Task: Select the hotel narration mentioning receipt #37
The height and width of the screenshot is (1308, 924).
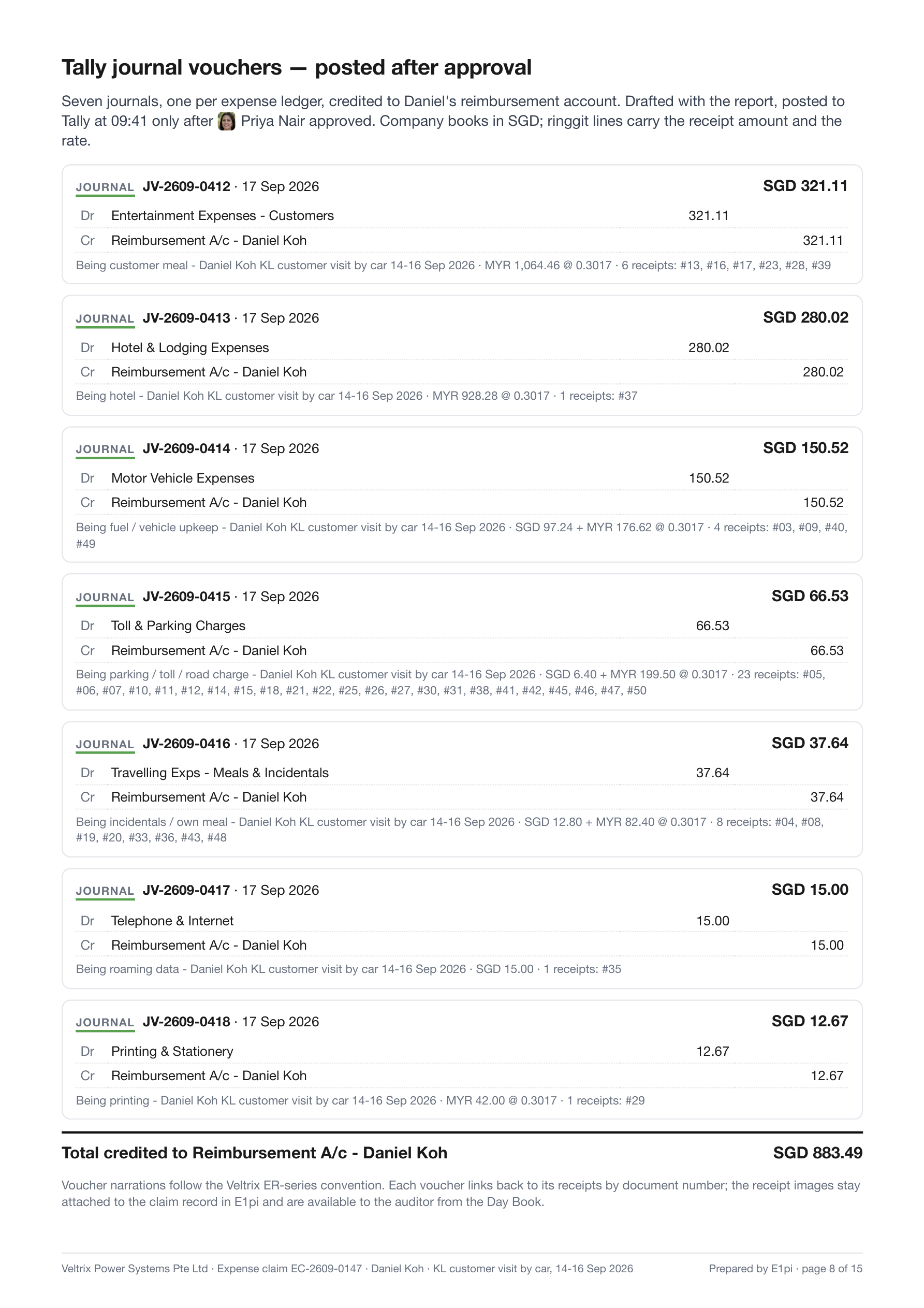Action: (x=357, y=396)
